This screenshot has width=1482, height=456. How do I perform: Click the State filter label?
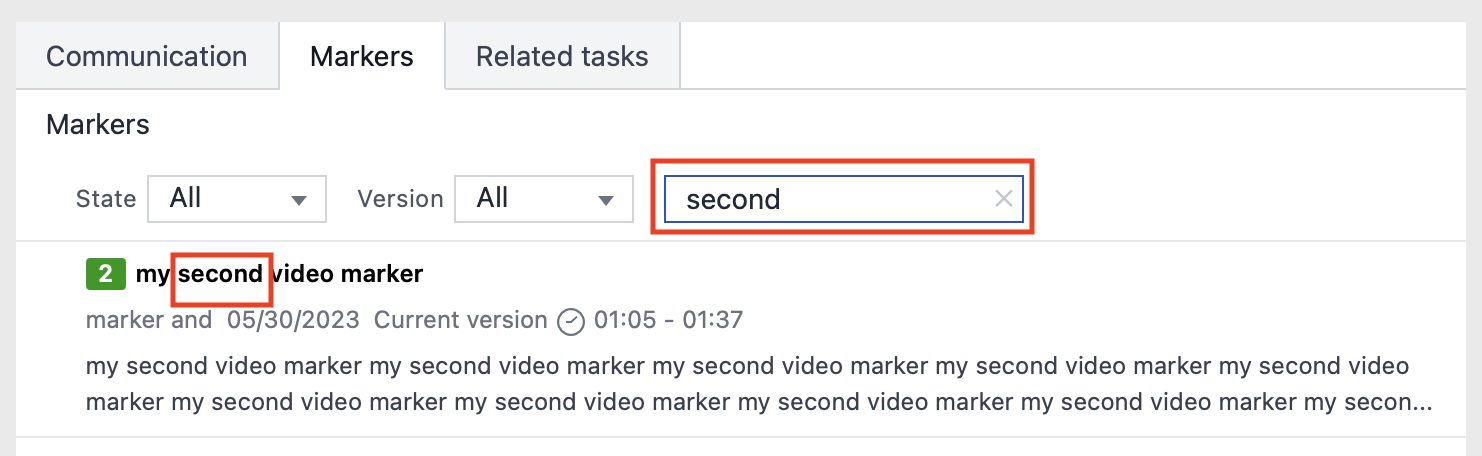pyautogui.click(x=106, y=199)
